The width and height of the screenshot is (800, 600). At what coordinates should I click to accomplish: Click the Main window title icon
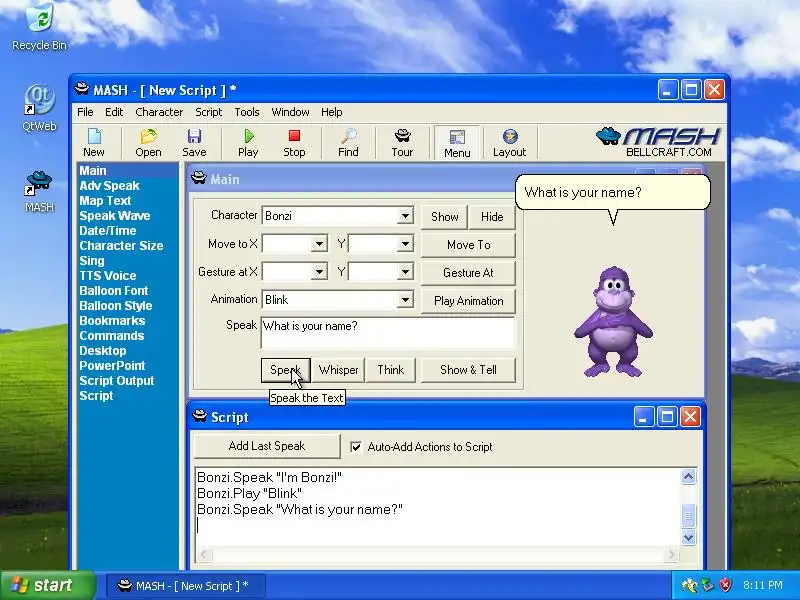[x=198, y=178]
